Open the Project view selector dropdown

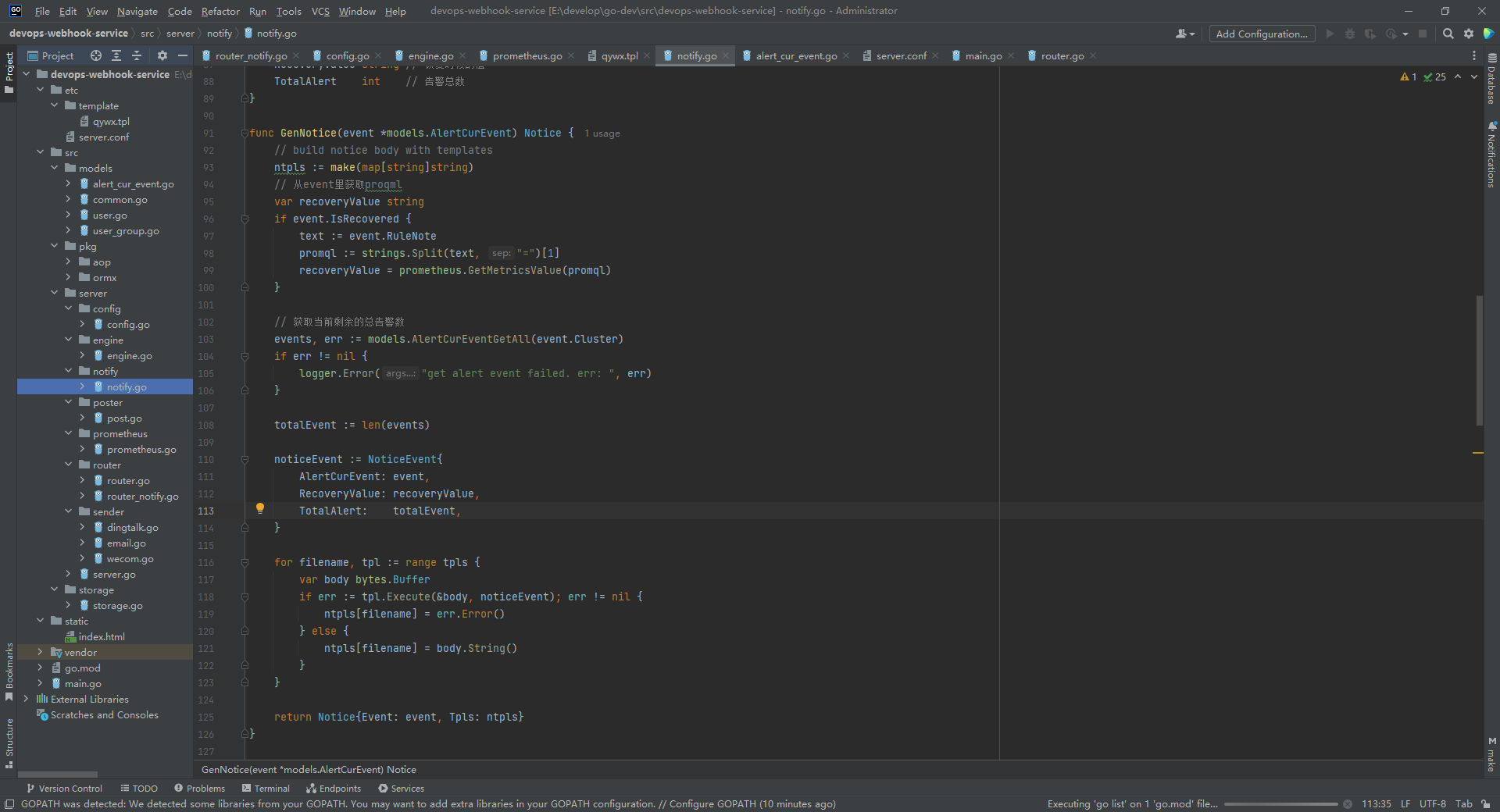[51, 55]
